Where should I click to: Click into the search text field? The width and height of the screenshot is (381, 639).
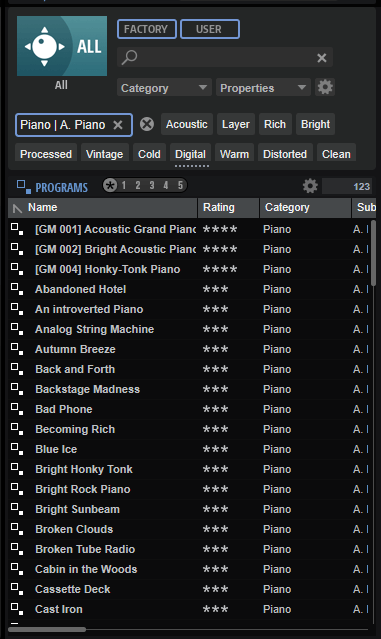(x=225, y=57)
